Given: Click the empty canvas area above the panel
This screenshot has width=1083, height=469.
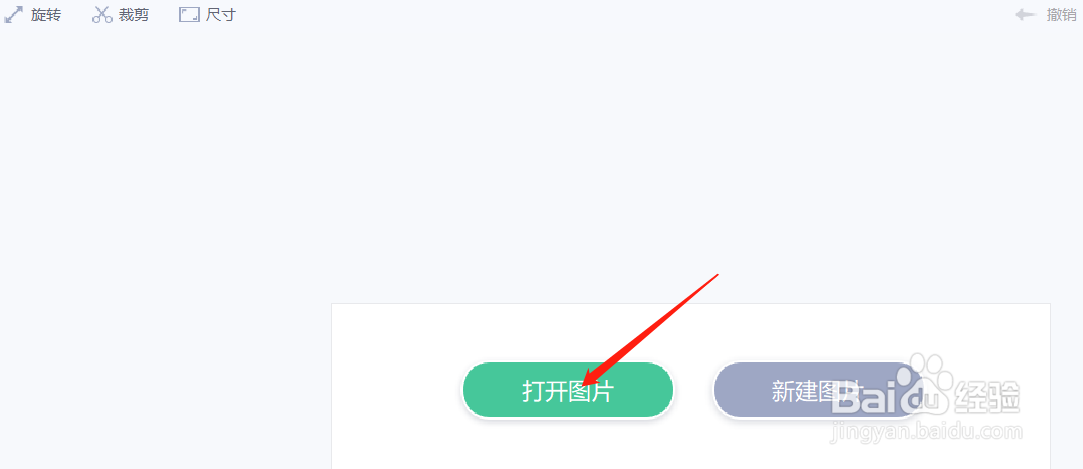Looking at the screenshot, I should 542,166.
